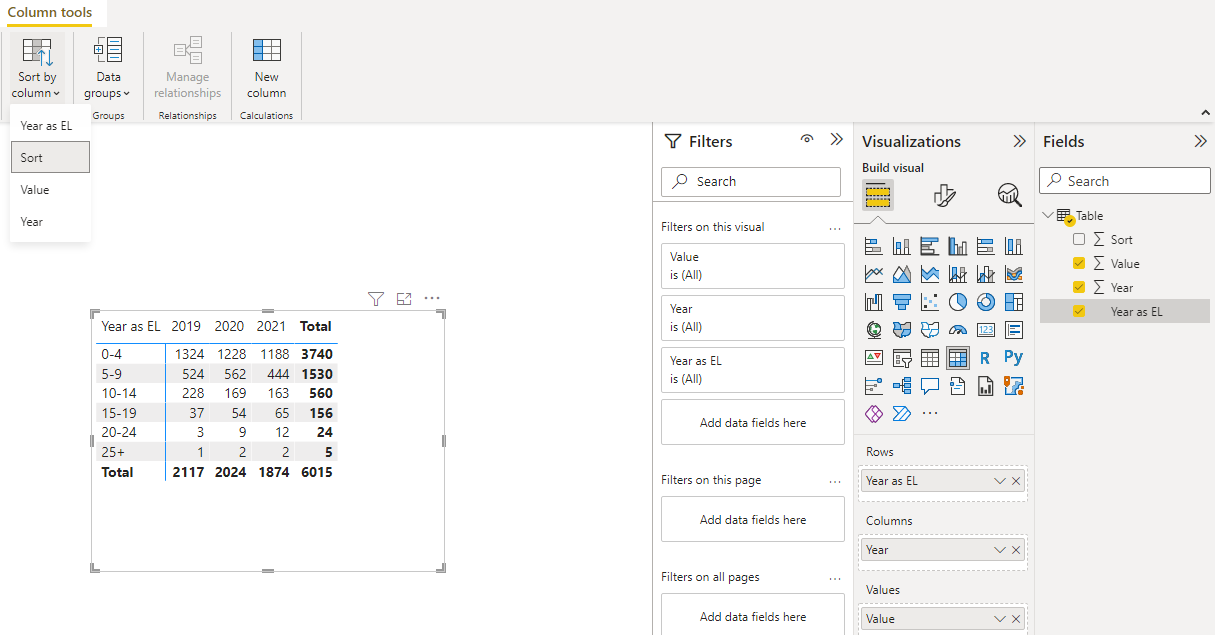Remove Year from Columns well
This screenshot has height=635, width=1215.
point(1016,550)
